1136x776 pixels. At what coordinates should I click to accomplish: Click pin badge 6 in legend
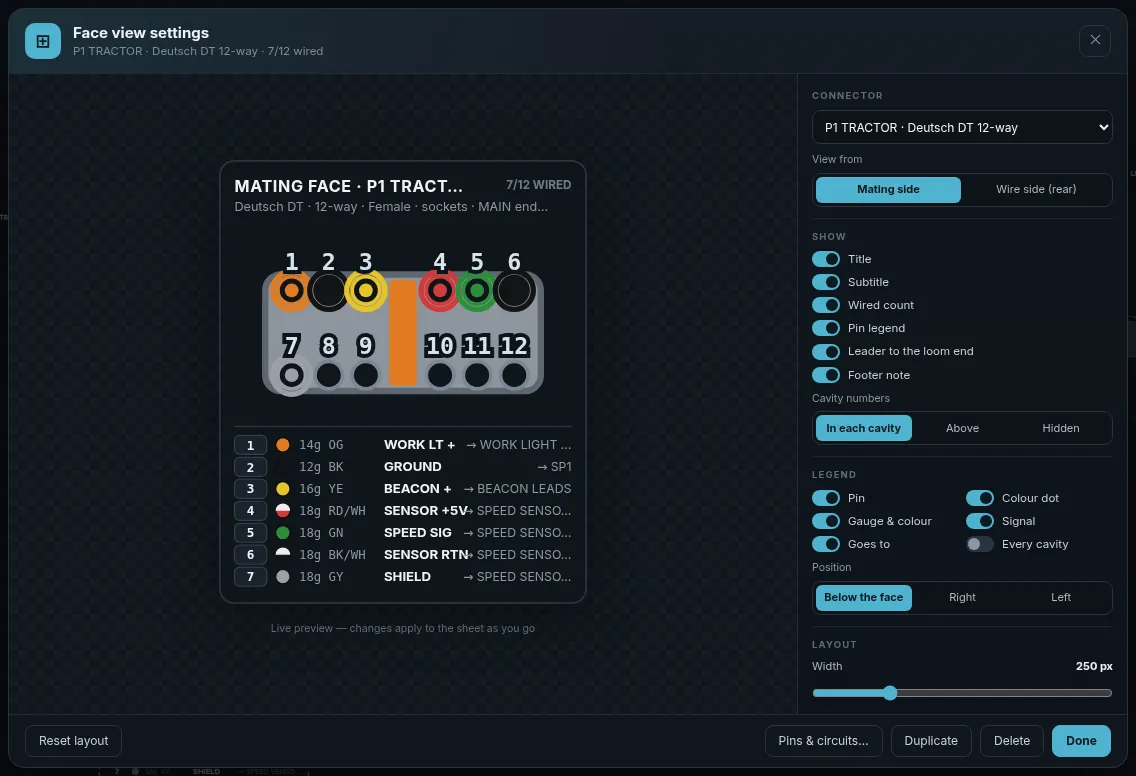pyautogui.click(x=250, y=555)
